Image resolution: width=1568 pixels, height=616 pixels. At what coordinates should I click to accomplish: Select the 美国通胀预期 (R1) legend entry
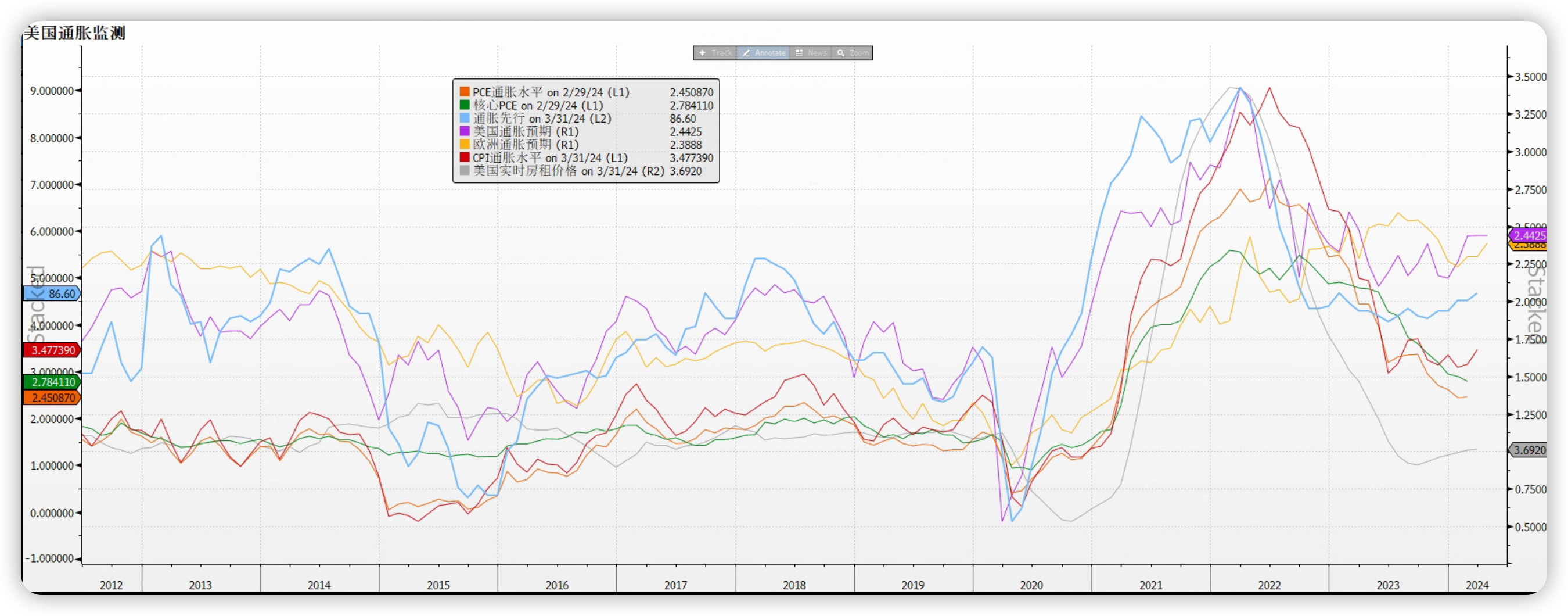[x=526, y=131]
